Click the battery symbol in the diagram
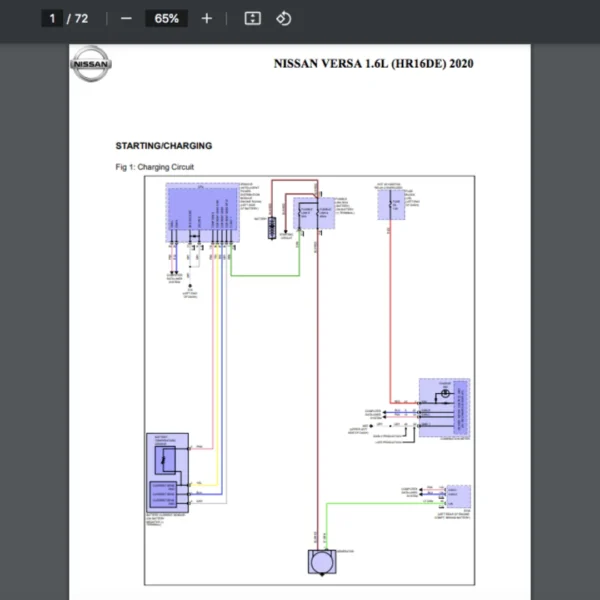Image resolution: width=600 pixels, height=600 pixels. coord(270,223)
